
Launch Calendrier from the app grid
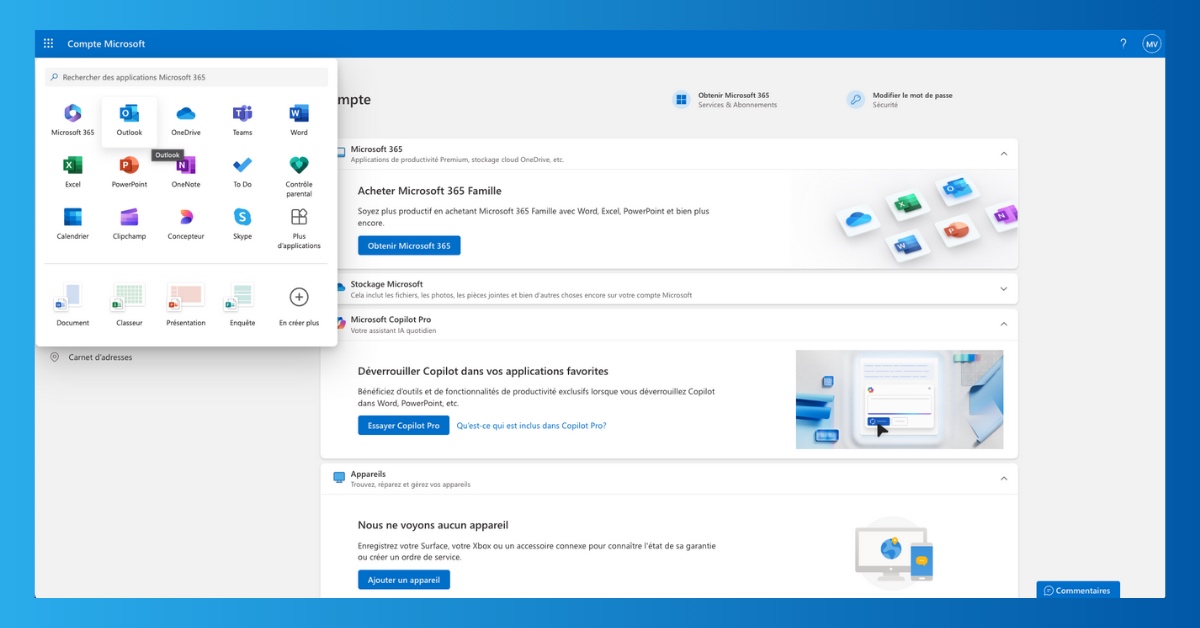point(73,223)
